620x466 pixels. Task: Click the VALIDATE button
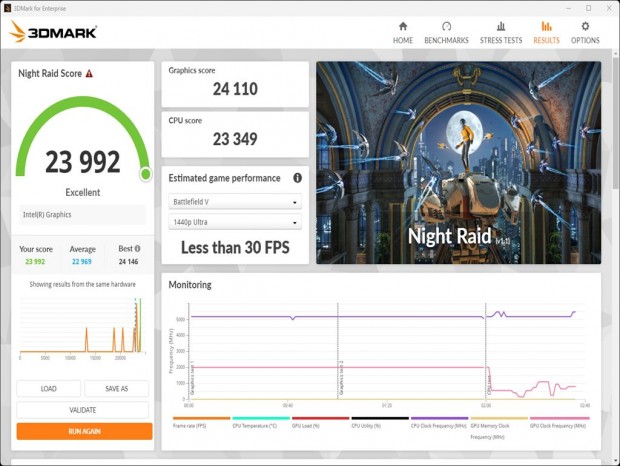pos(83,410)
